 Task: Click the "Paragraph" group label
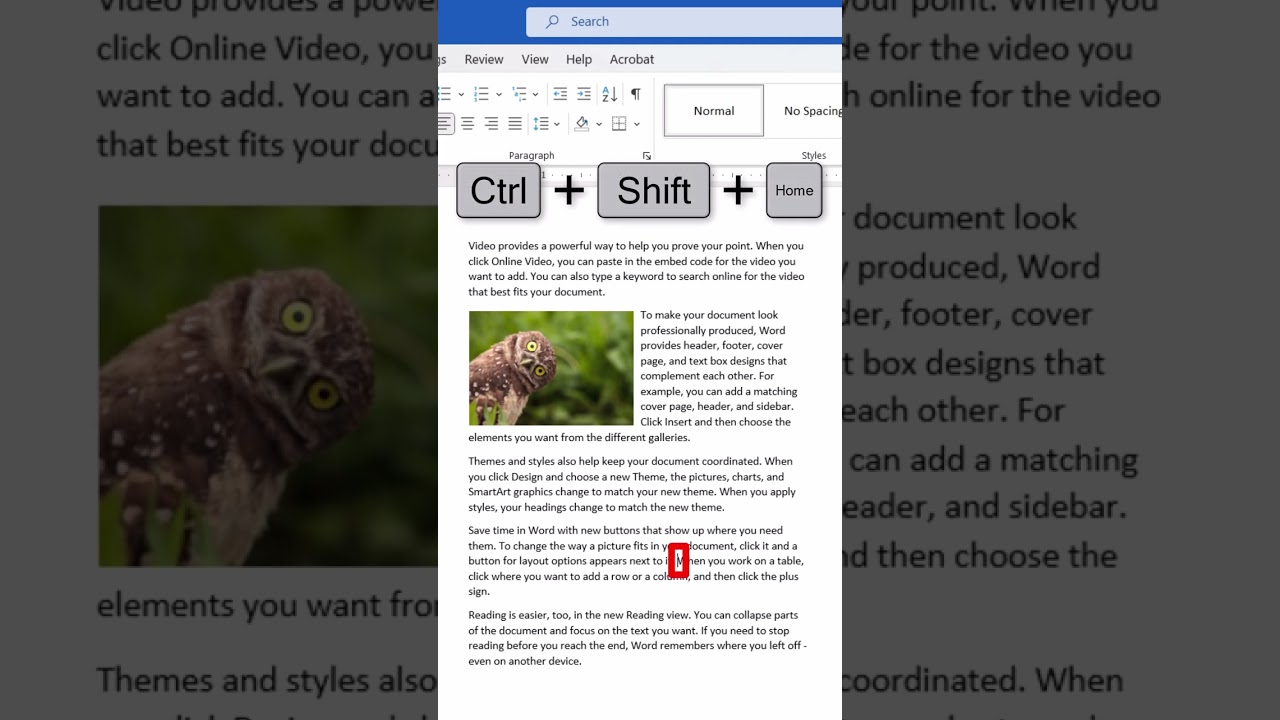(x=531, y=156)
